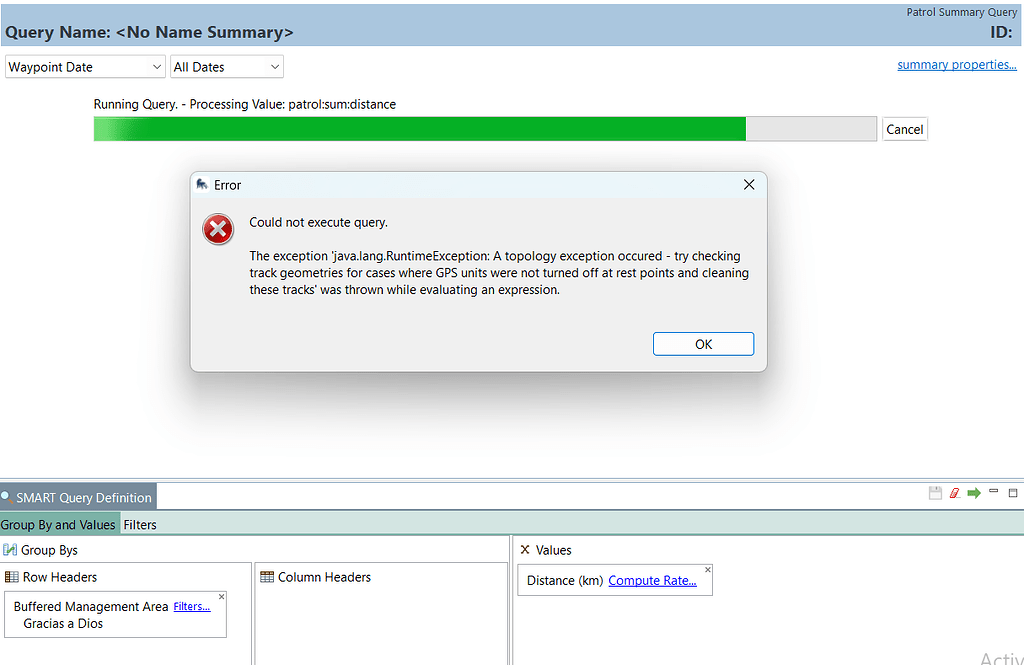Cancel the running query
This screenshot has width=1024, height=665.
[x=903, y=128]
